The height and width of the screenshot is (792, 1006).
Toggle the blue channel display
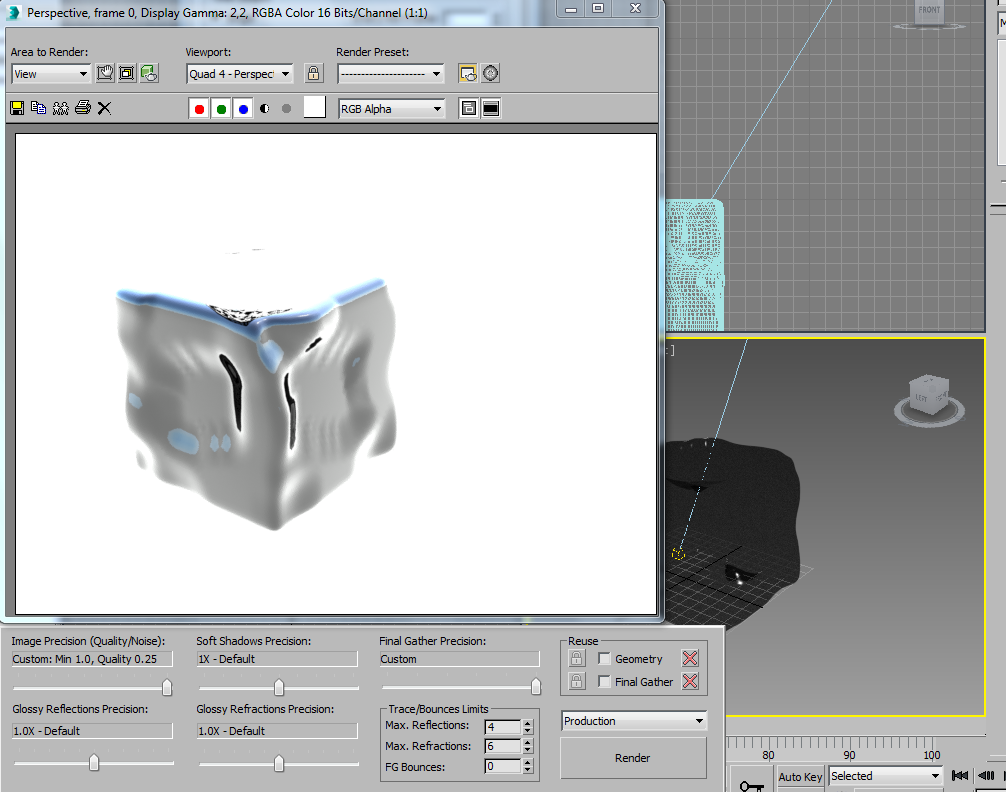click(x=243, y=109)
